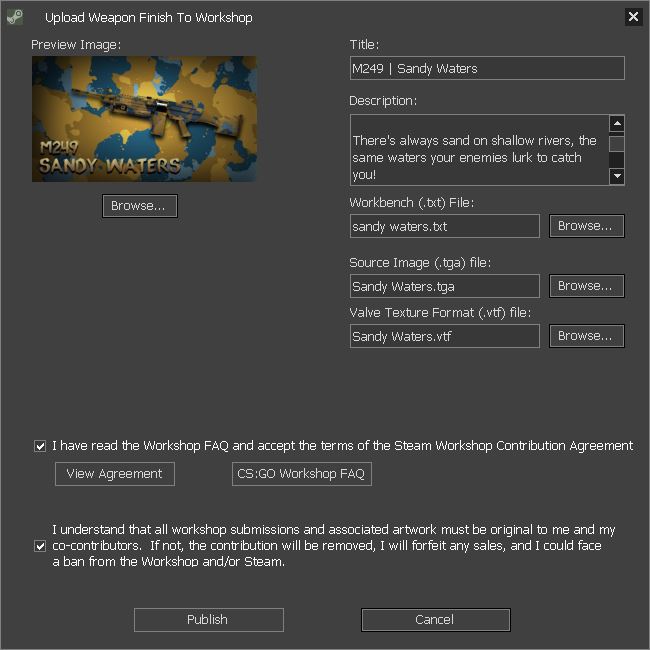Click the Steam logo icon in title bar
The image size is (650, 650).
[15, 17]
